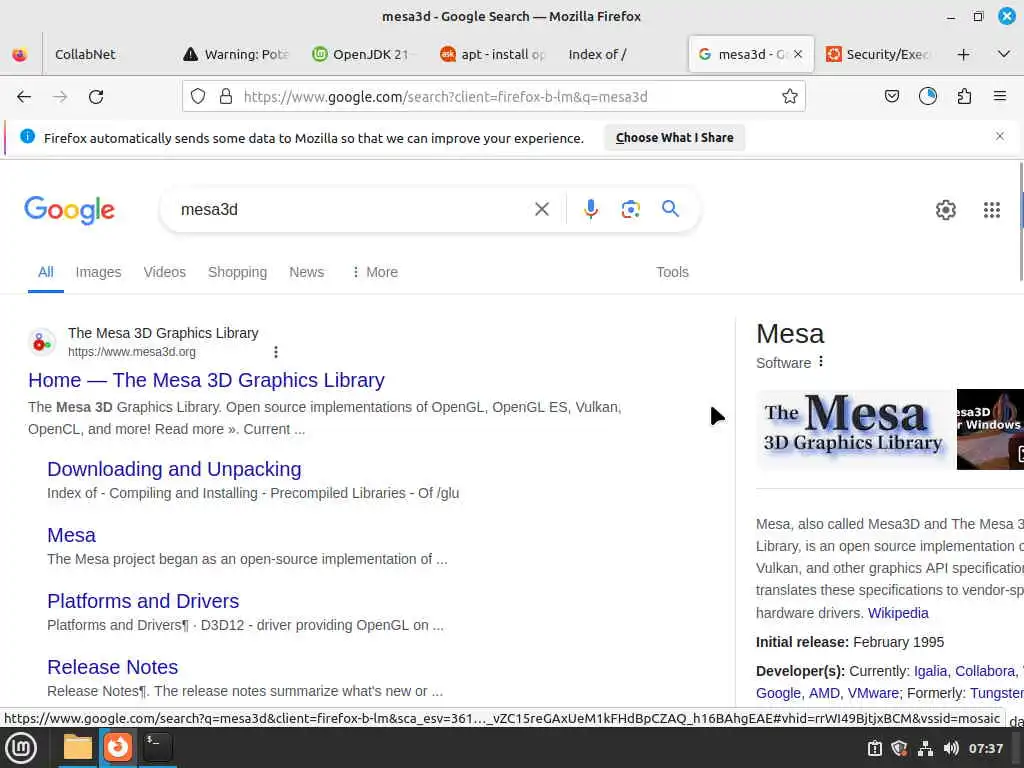Open the Wikipedia link in knowledge panel
Viewport: 1024px width, 768px height.
point(898,613)
